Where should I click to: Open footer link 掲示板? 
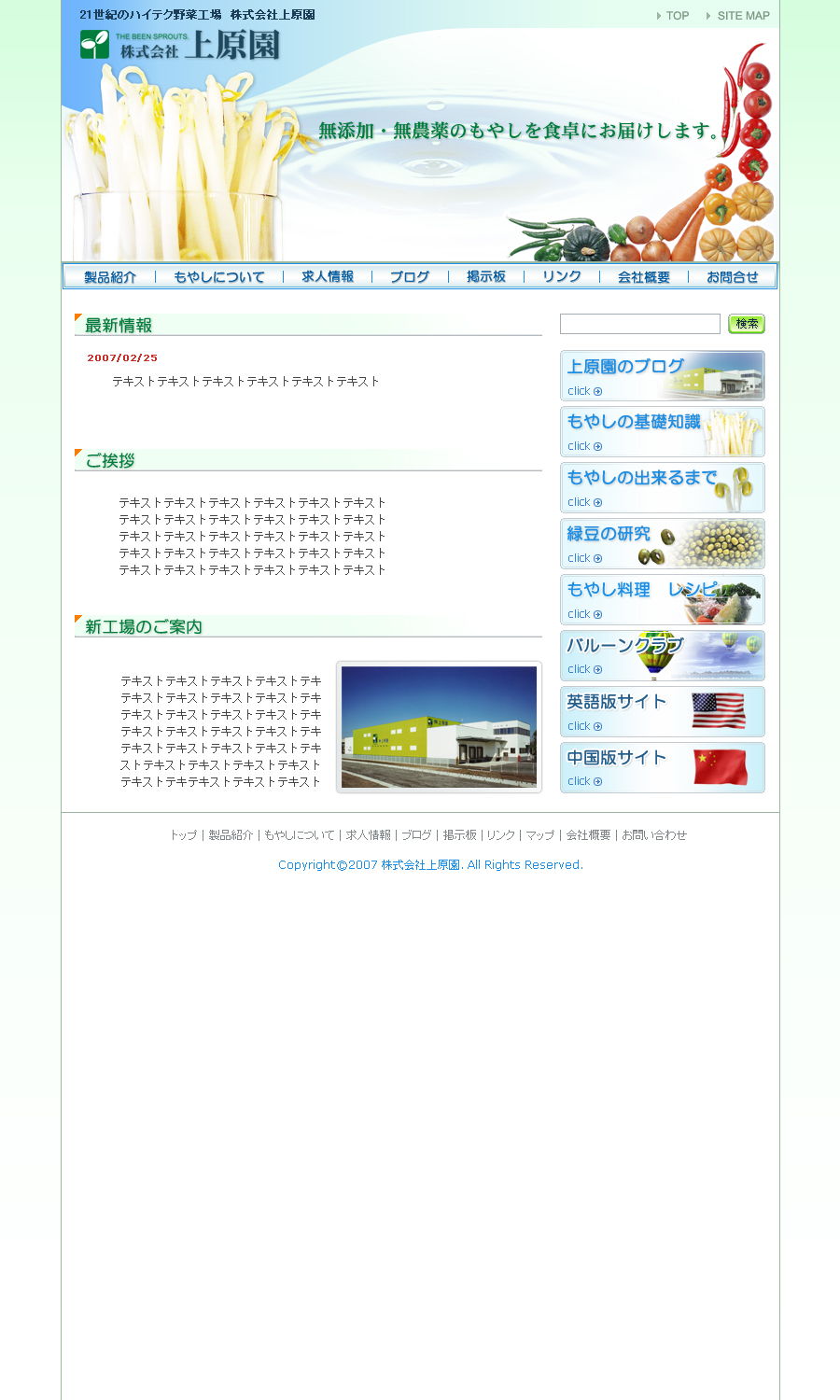[x=459, y=835]
